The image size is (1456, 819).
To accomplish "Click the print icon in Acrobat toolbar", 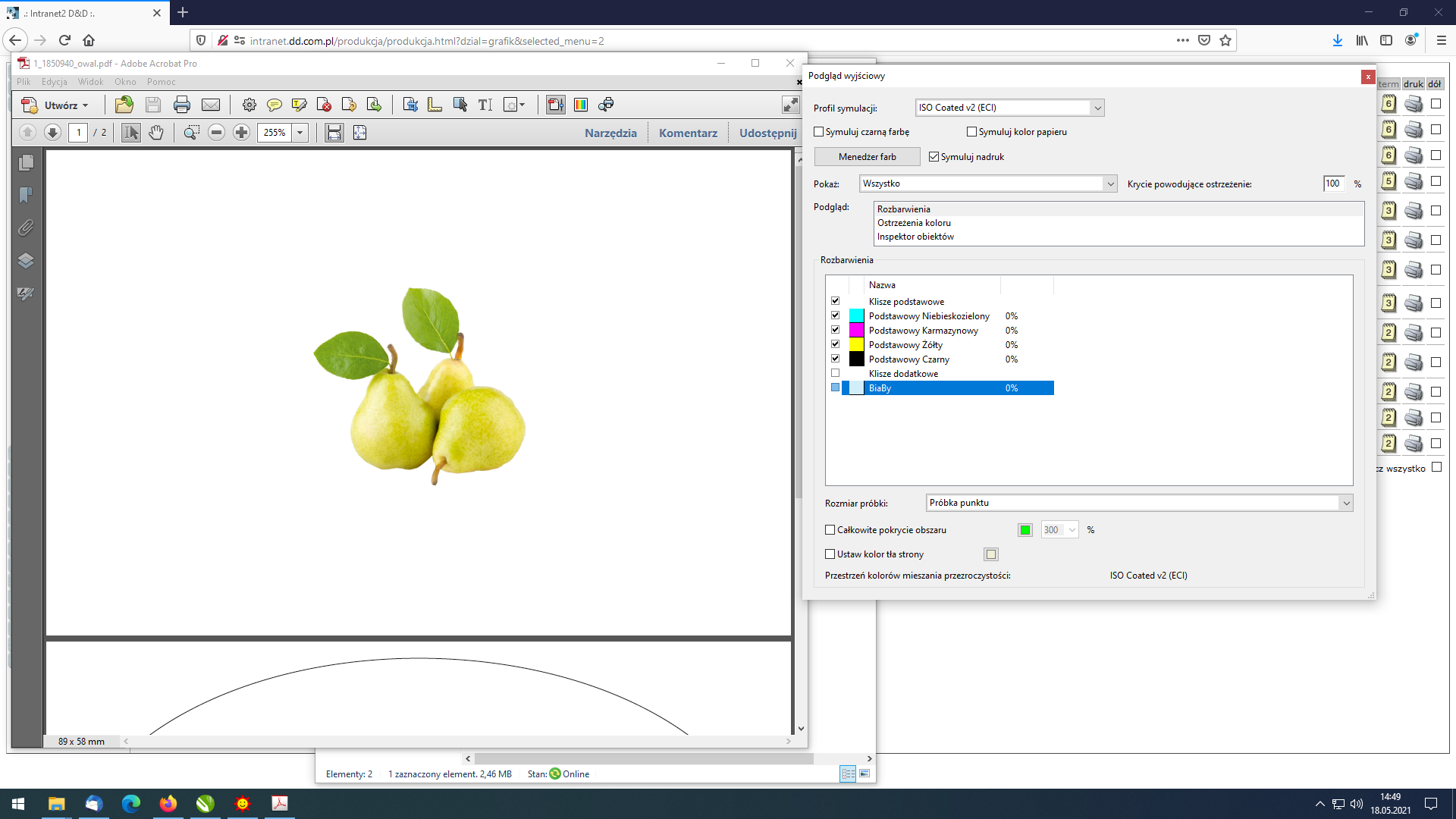I will pyautogui.click(x=182, y=105).
